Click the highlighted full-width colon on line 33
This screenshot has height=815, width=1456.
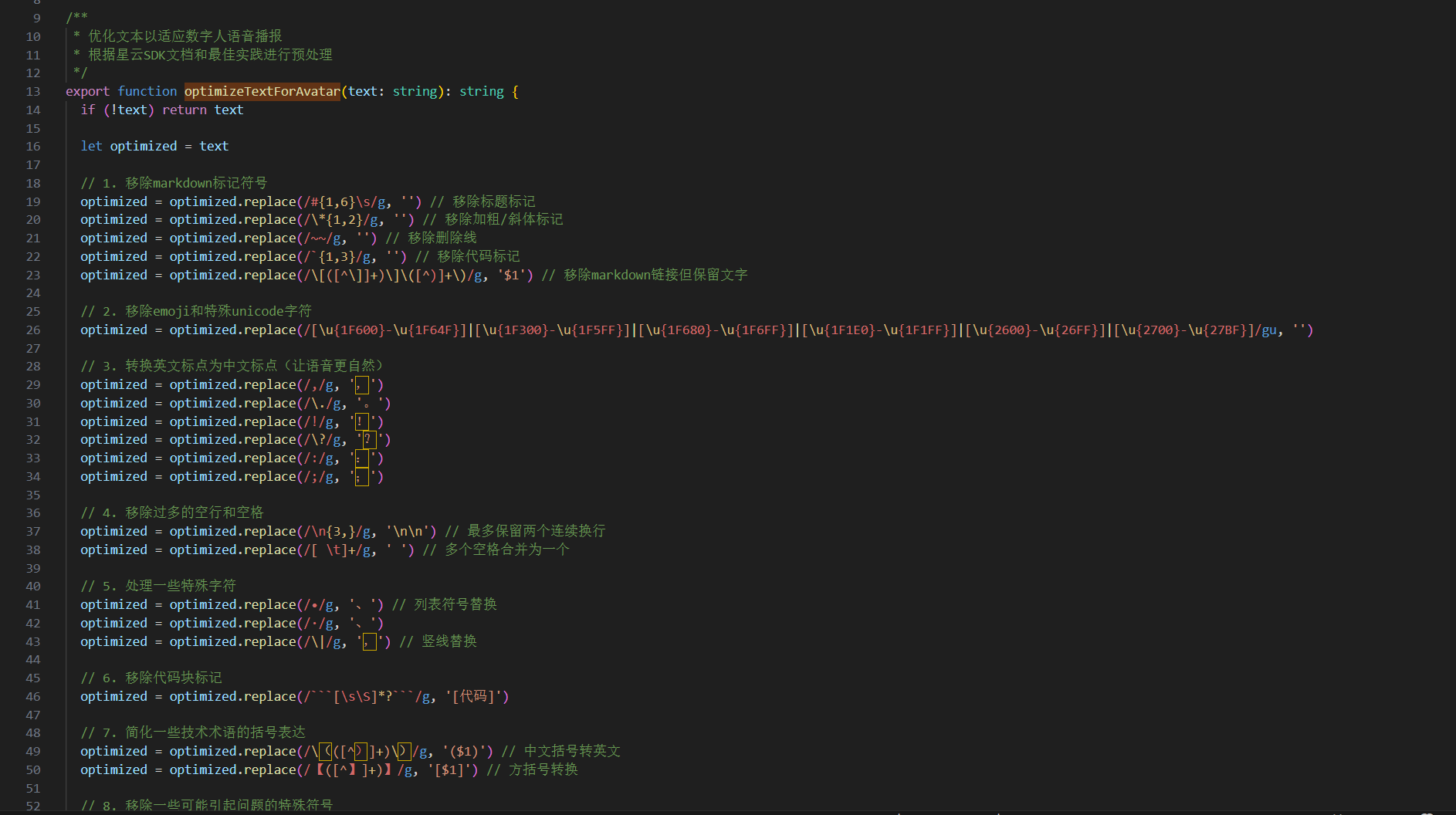[362, 458]
